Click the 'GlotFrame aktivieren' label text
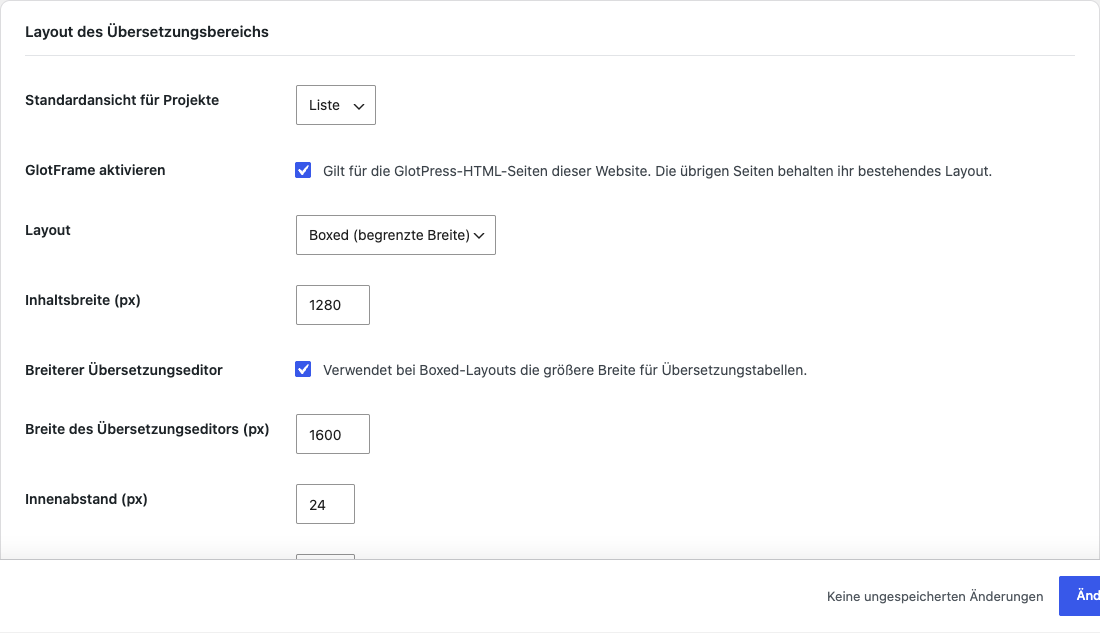 pyautogui.click(x=95, y=171)
